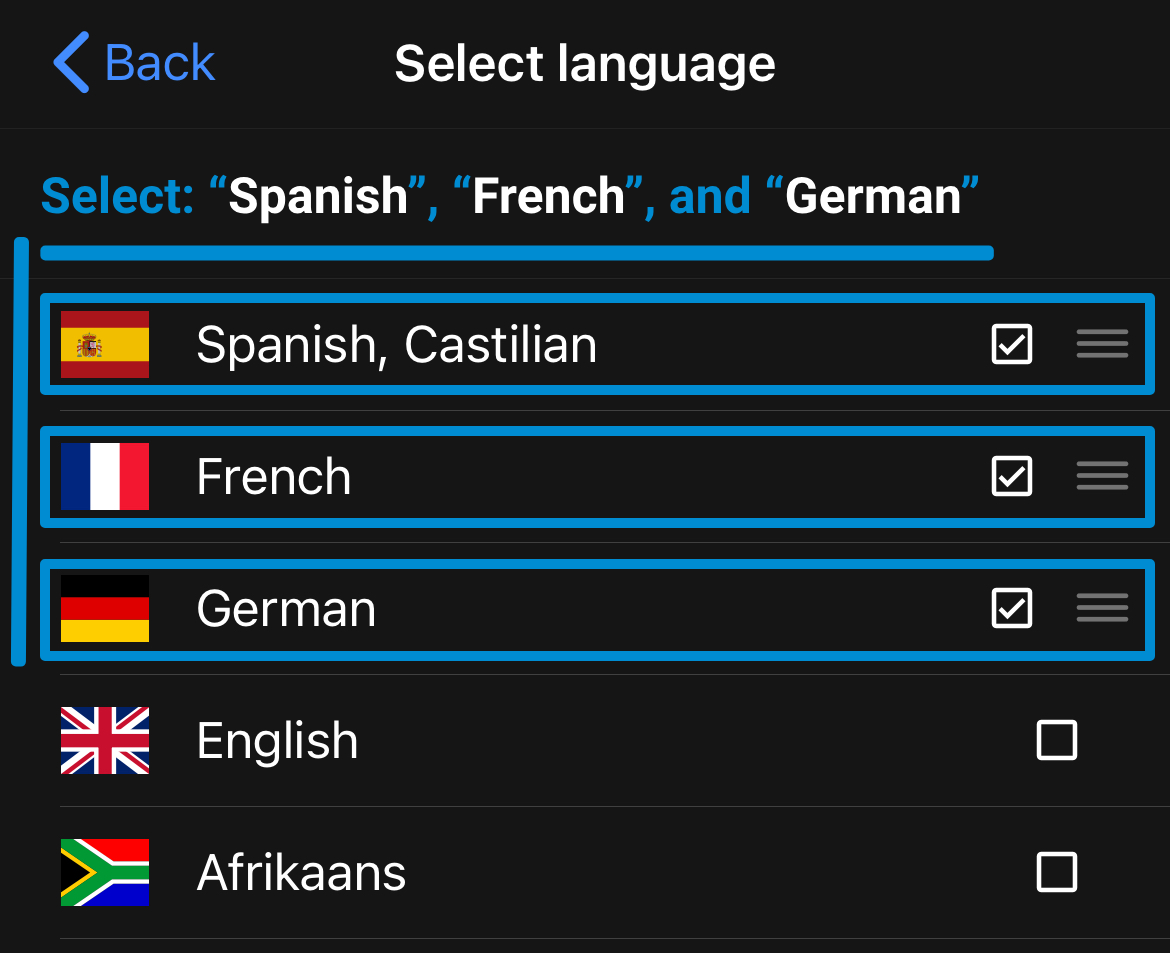Click the drag handle for Spanish, Castilian
Screen dimensions: 1170x953
click(x=1101, y=344)
